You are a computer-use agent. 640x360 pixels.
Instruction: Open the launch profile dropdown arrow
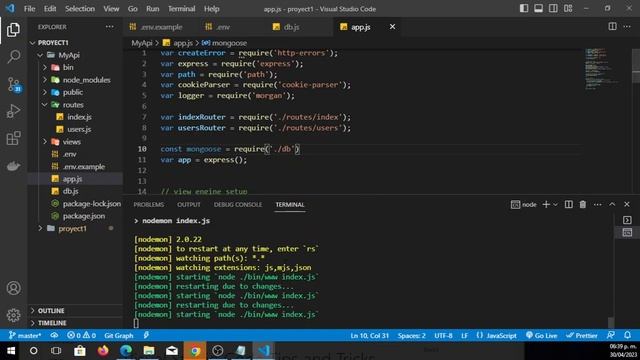[x=555, y=204]
